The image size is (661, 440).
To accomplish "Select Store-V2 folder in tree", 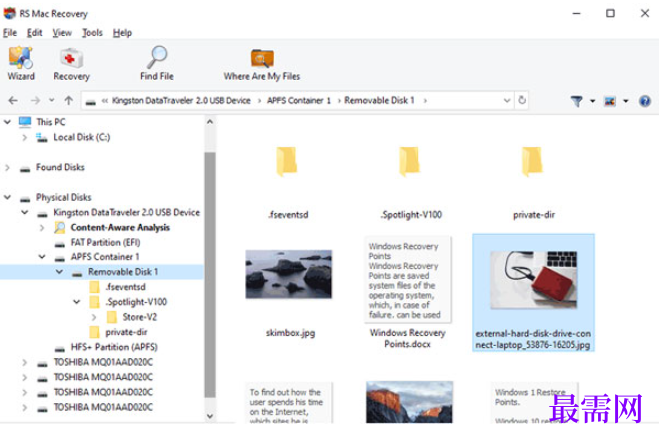I will pyautogui.click(x=140, y=317).
